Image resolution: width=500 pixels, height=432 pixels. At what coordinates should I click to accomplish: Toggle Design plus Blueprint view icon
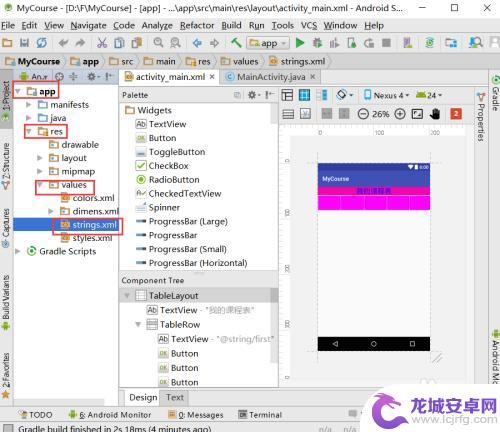click(322, 95)
